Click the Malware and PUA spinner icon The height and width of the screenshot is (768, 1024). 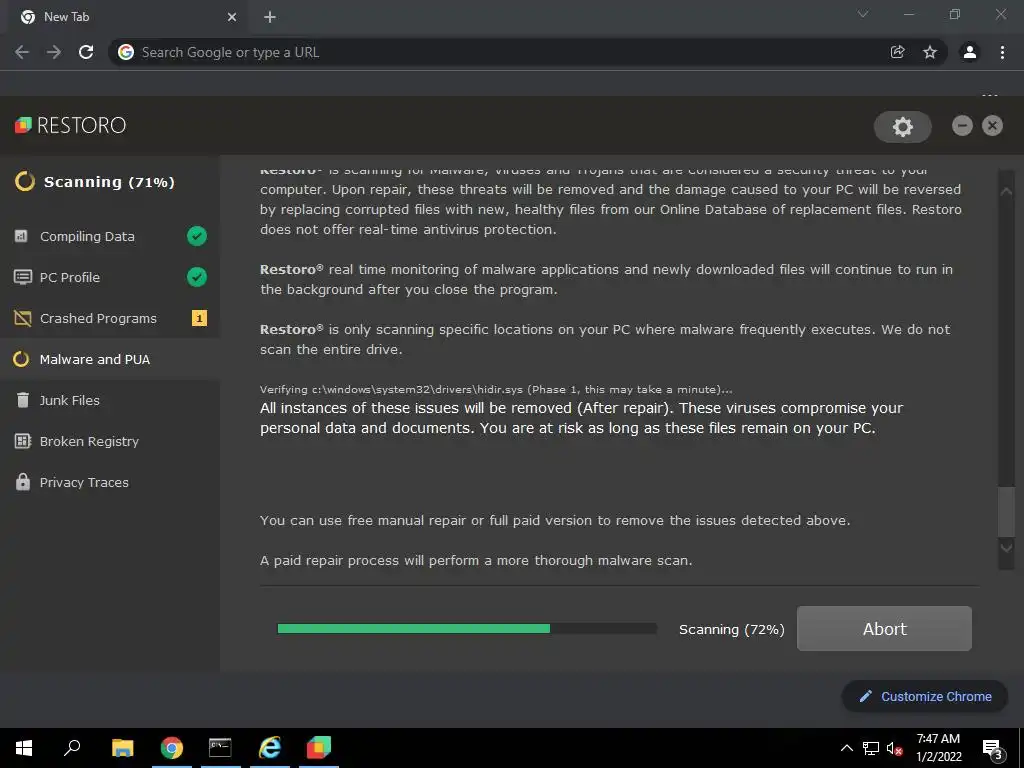[x=22, y=359]
